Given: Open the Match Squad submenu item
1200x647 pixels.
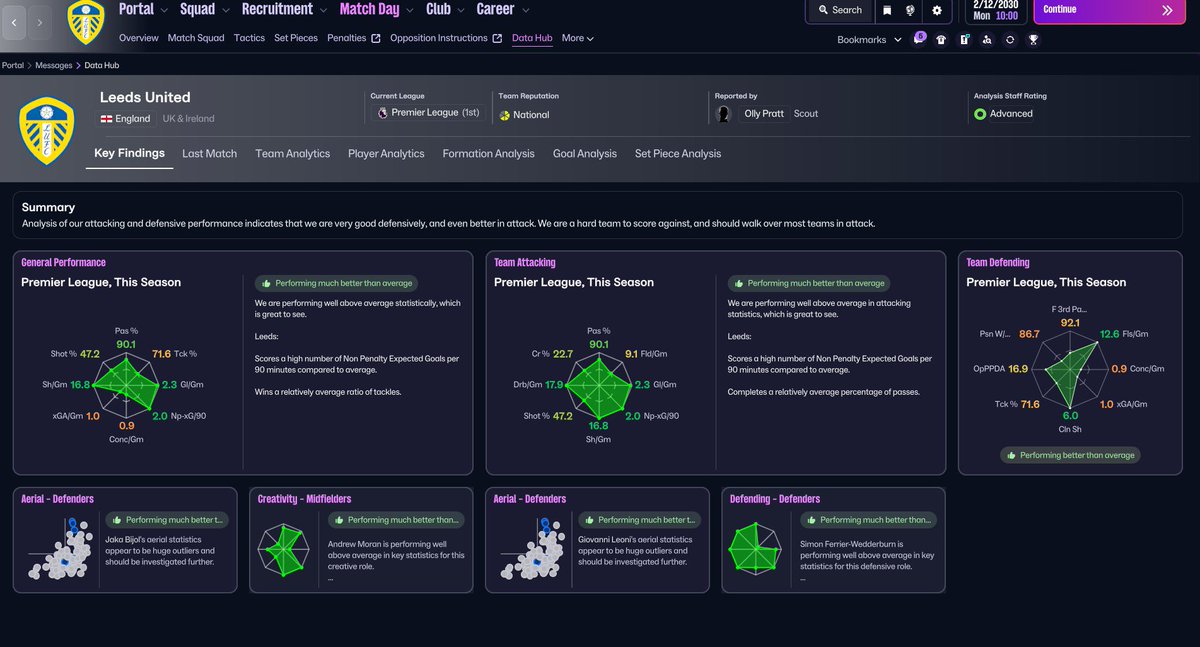Looking at the screenshot, I should (x=196, y=38).
